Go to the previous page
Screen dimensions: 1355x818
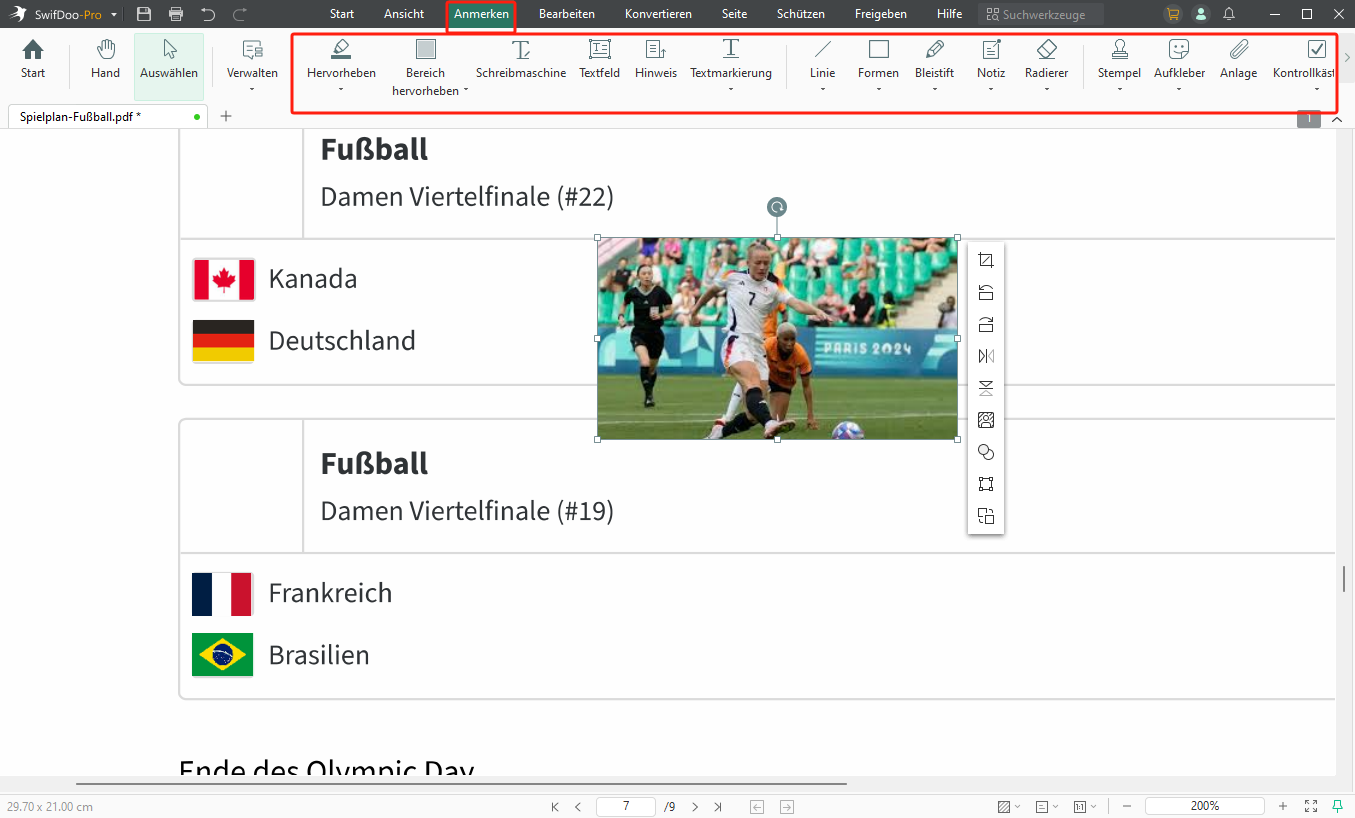(578, 806)
